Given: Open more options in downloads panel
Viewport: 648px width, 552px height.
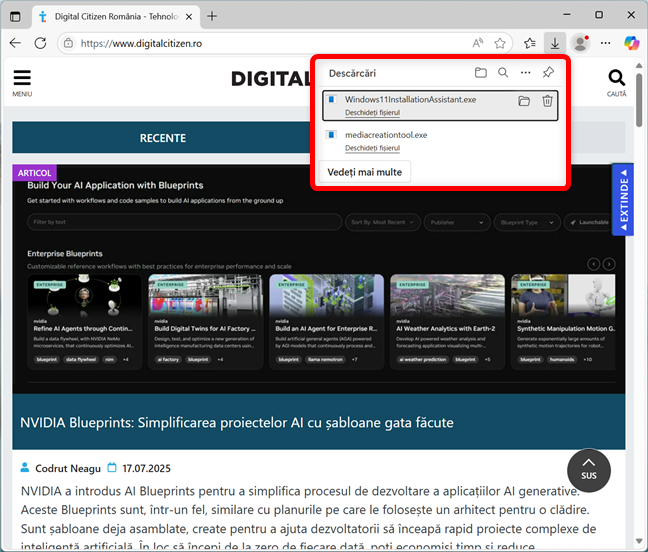Looking at the screenshot, I should (x=526, y=73).
